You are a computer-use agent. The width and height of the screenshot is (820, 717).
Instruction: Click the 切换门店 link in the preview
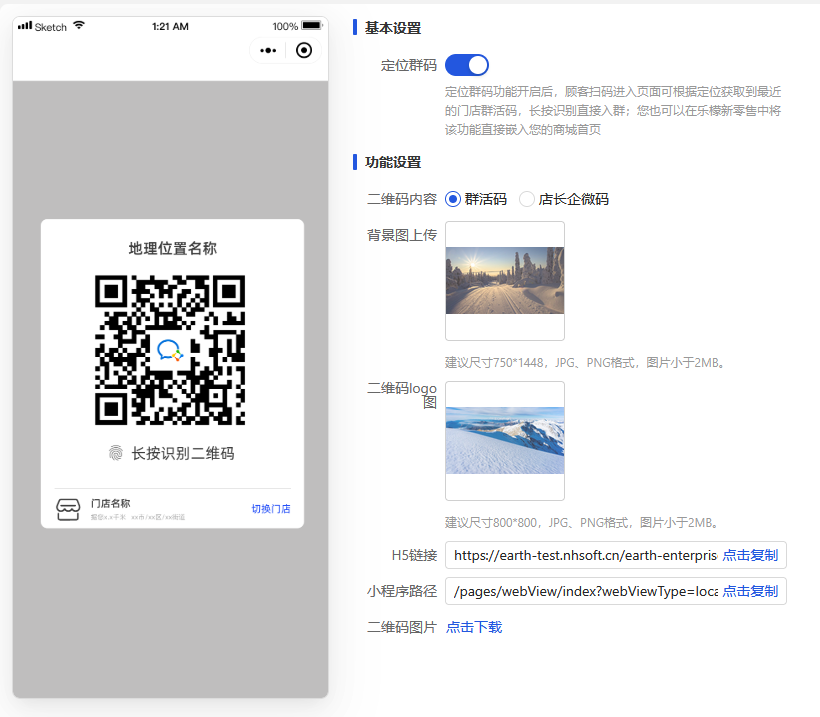tap(271, 509)
